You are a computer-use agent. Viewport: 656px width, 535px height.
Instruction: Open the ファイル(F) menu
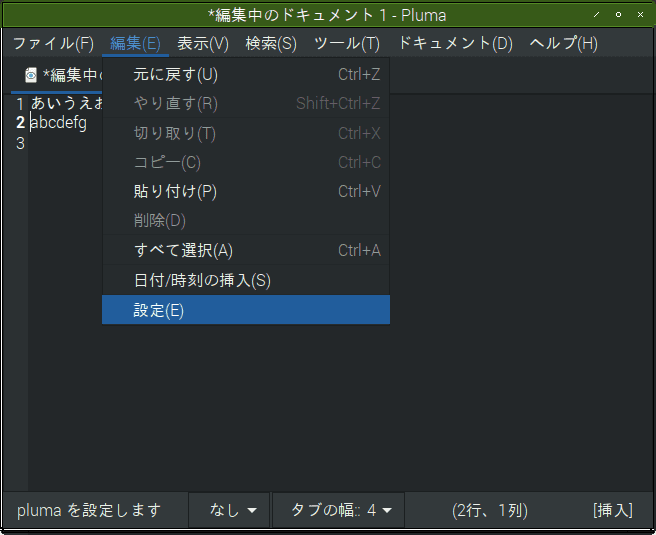pos(54,44)
